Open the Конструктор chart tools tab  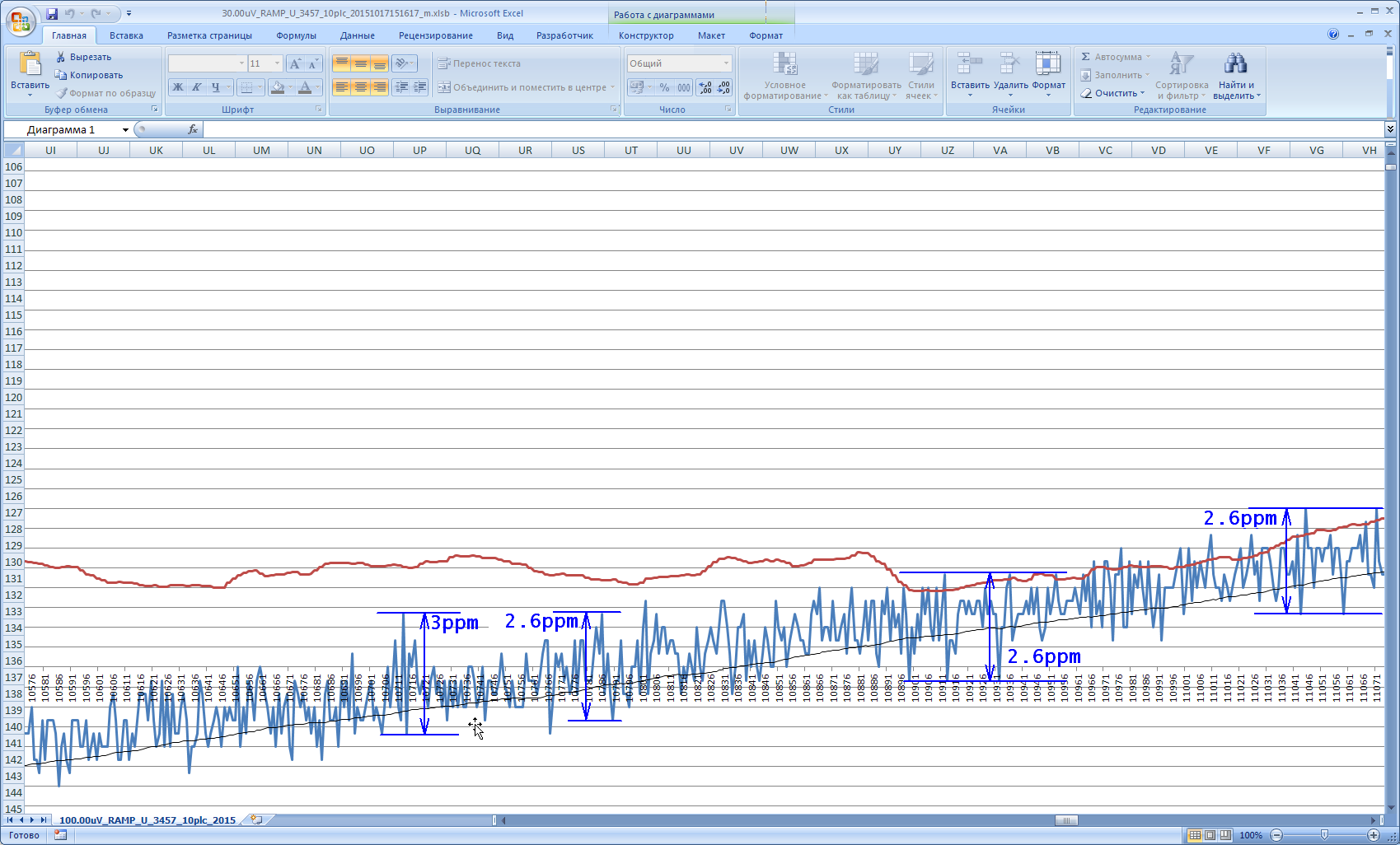click(x=646, y=35)
